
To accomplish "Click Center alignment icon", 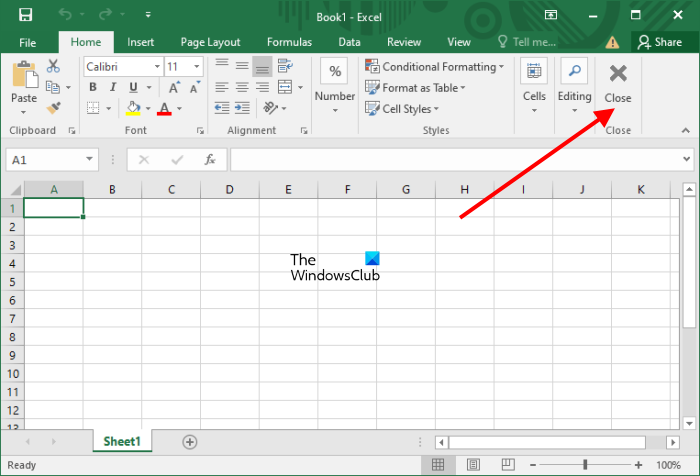I will 242,87.
